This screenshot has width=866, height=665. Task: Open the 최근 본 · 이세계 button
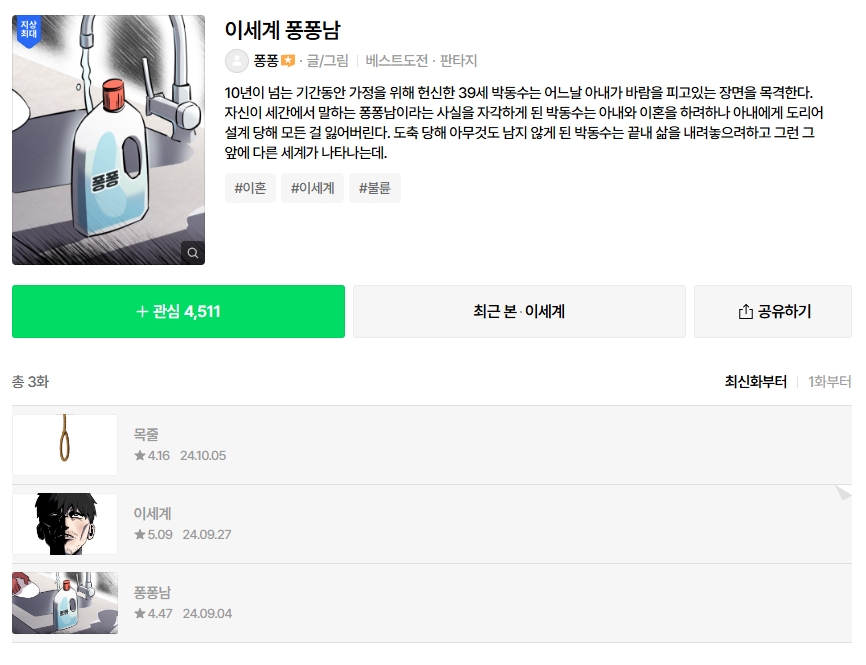pos(519,312)
